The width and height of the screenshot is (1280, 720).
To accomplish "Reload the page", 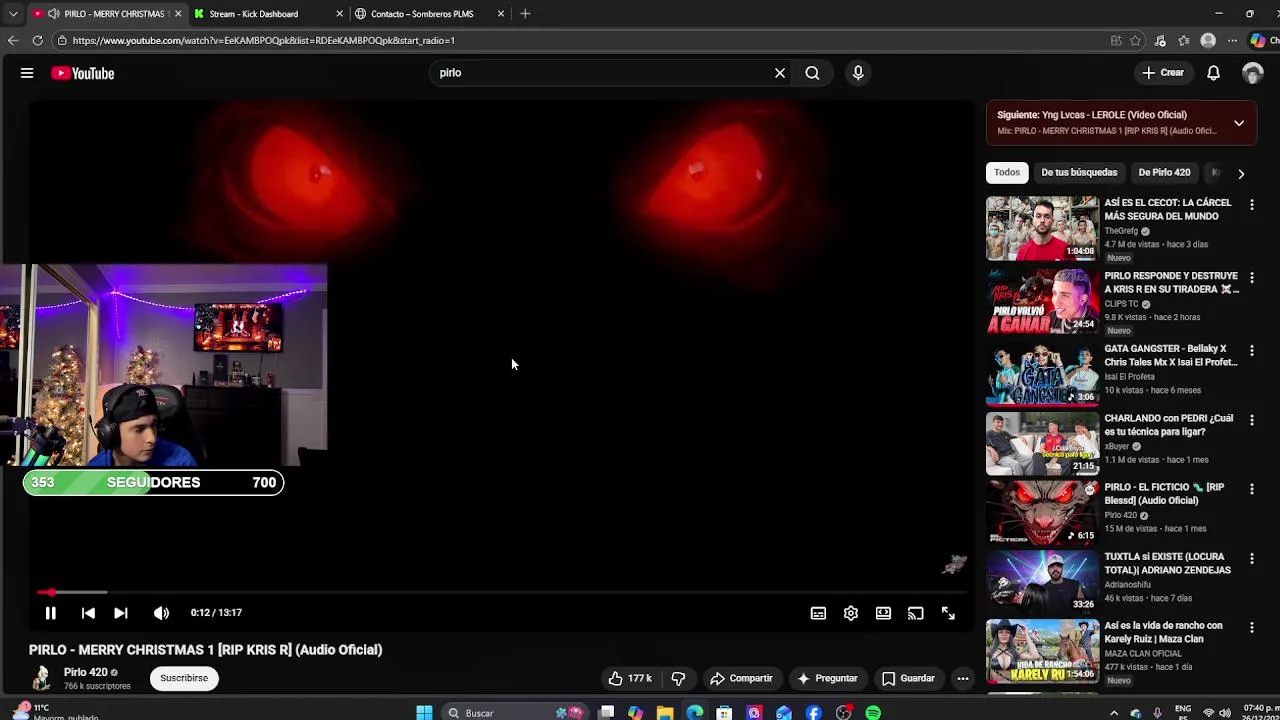I will [37, 40].
